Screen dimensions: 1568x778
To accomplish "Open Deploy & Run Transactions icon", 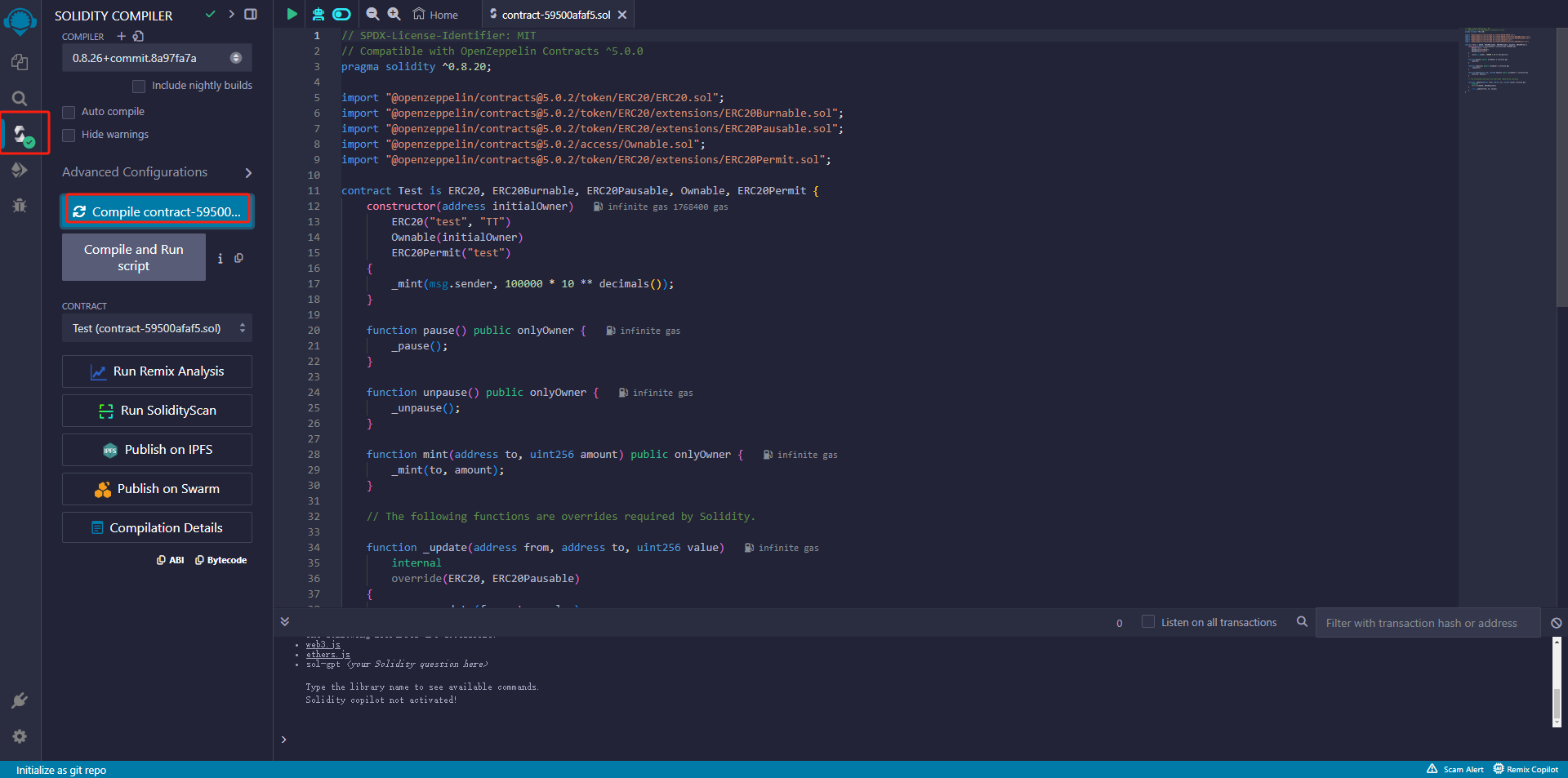I will pyautogui.click(x=20, y=170).
